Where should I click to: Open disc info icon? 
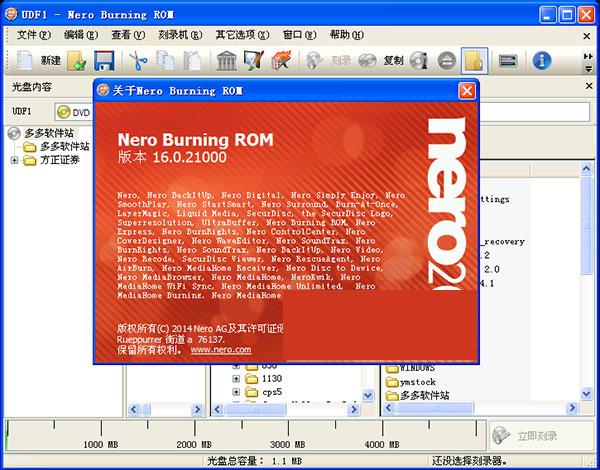point(419,60)
